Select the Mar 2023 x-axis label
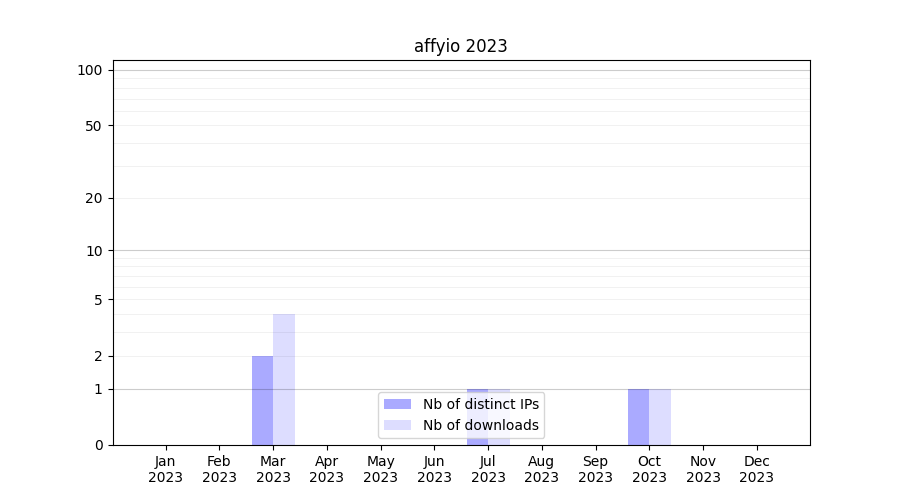This screenshot has width=900, height=500. point(273,469)
